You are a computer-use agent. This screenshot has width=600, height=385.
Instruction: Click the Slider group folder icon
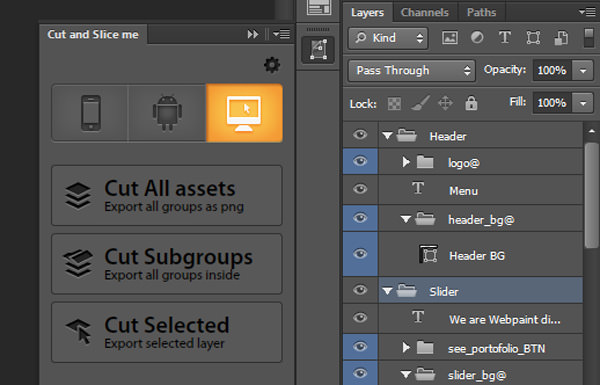point(406,290)
